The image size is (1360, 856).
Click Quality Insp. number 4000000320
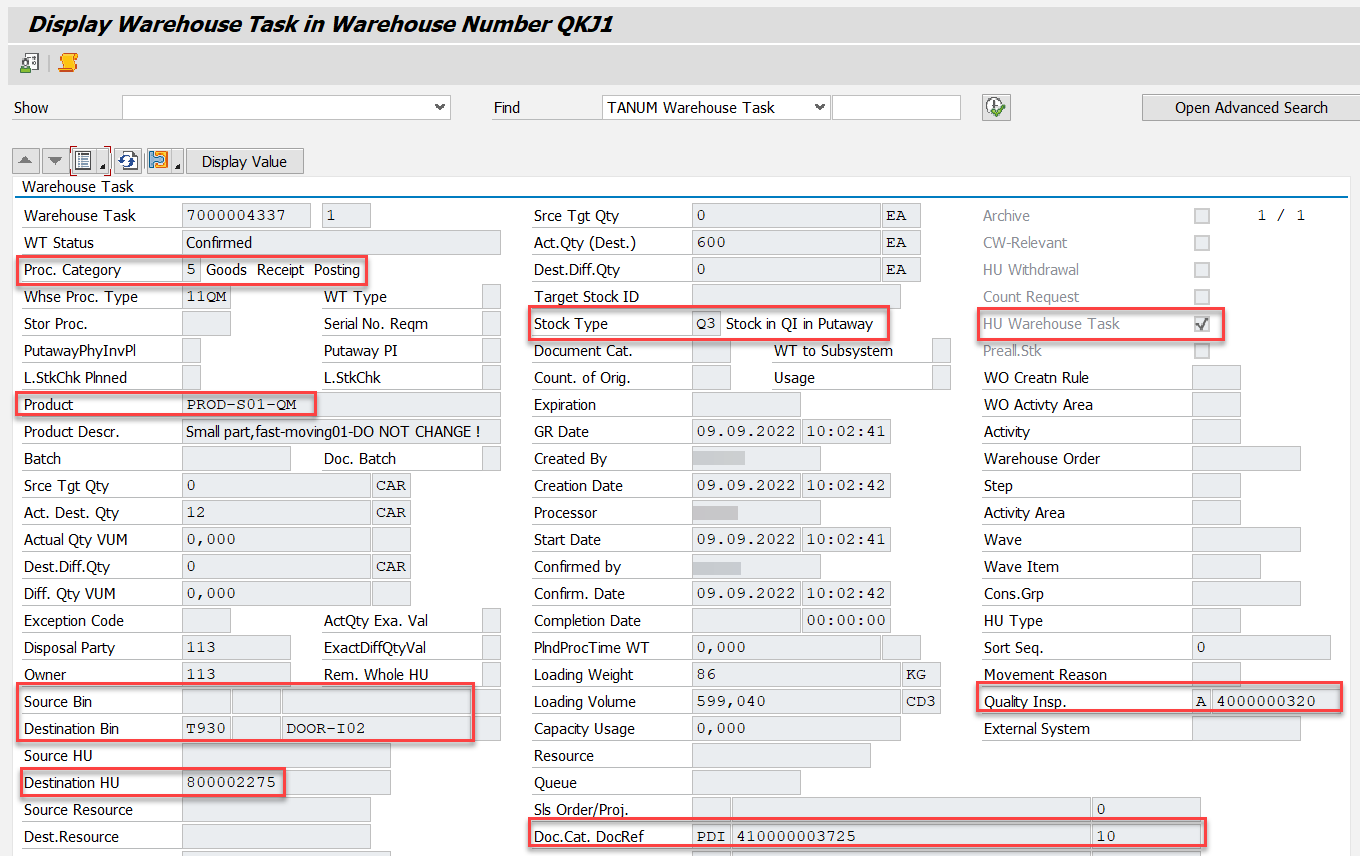[1275, 702]
